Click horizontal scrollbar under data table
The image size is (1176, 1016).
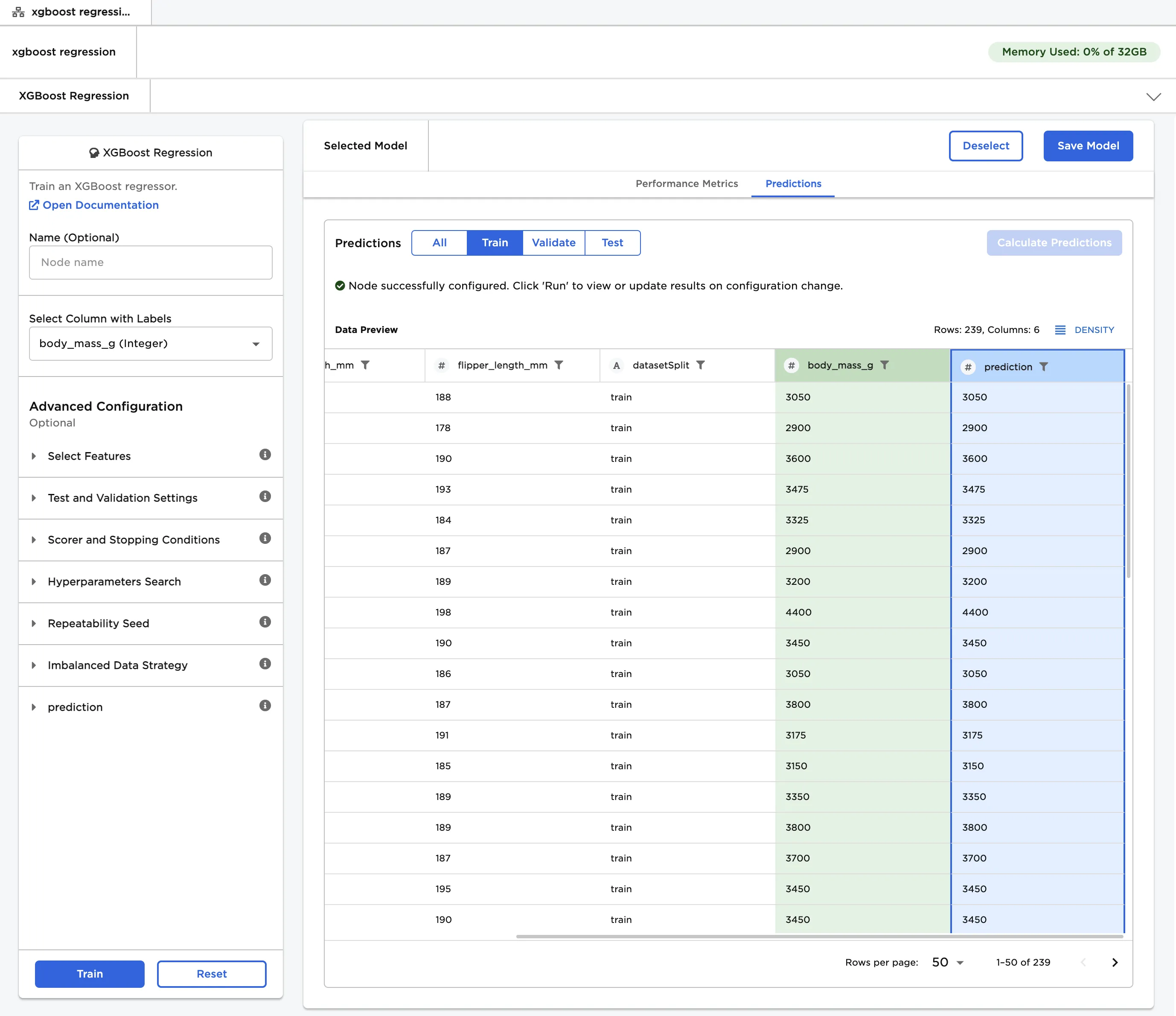point(819,937)
